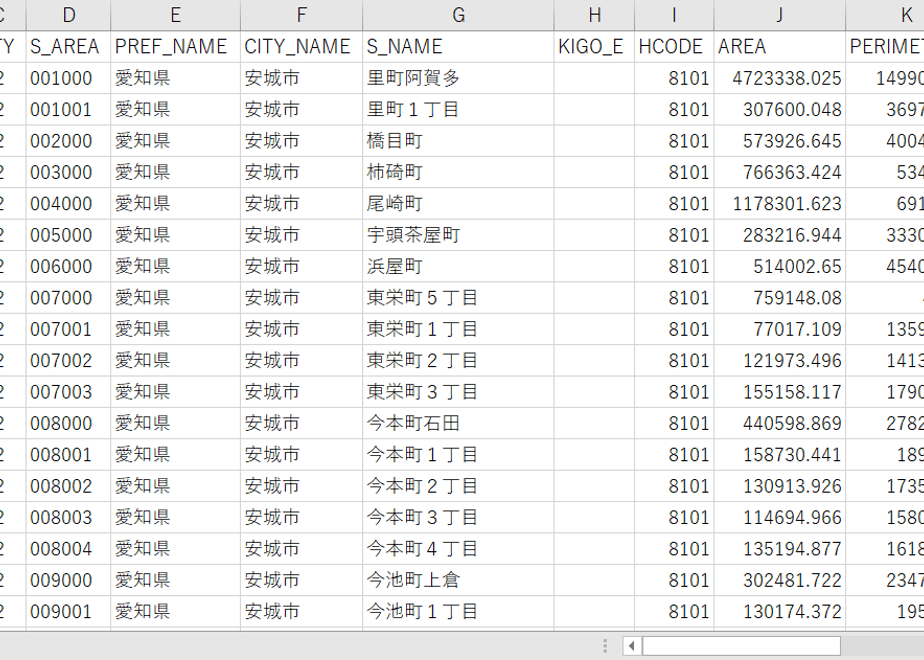Click cell containing 009001
The height and width of the screenshot is (660, 924).
[68, 611]
